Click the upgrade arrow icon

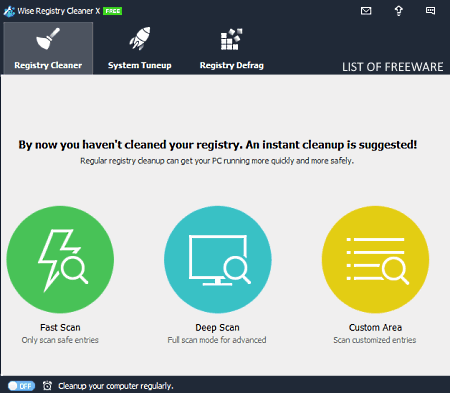(399, 11)
